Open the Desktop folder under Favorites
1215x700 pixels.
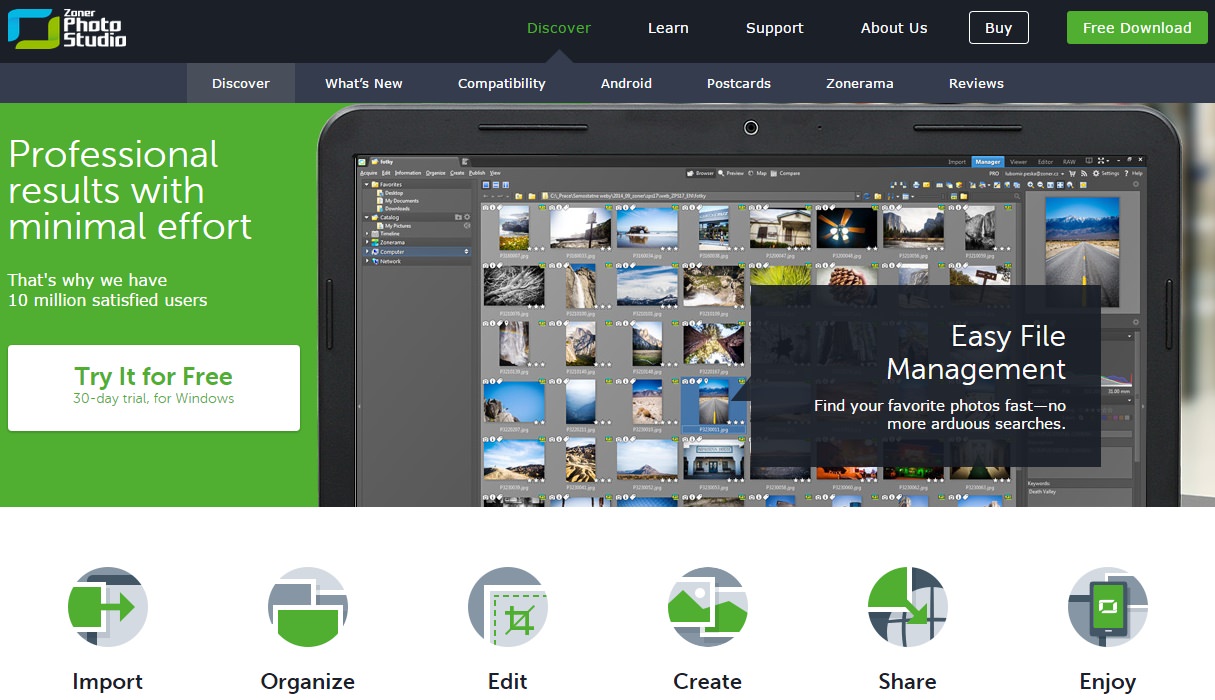tap(390, 193)
